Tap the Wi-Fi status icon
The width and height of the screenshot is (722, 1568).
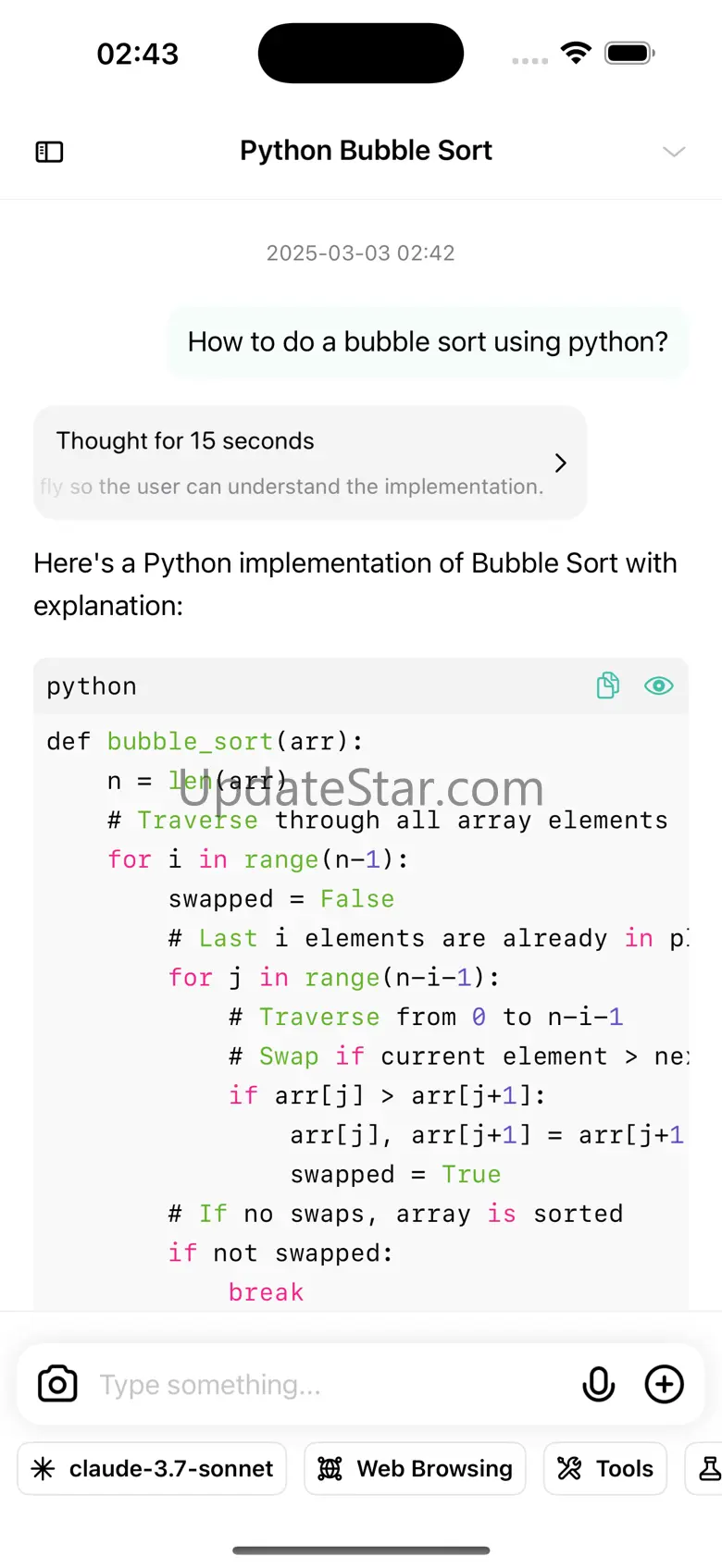click(x=576, y=53)
